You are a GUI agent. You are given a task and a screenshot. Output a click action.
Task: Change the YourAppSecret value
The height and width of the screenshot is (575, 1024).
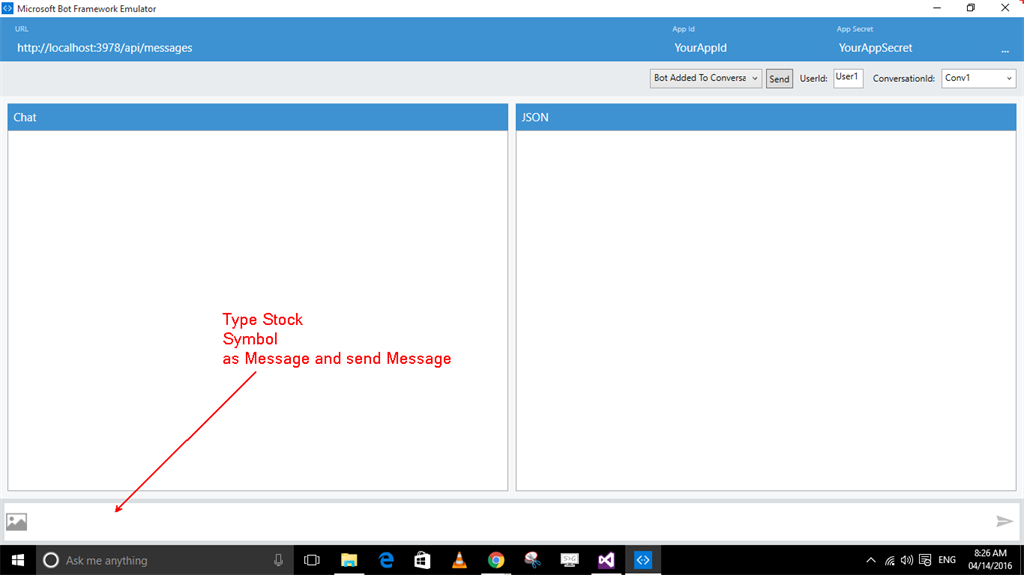(875, 48)
